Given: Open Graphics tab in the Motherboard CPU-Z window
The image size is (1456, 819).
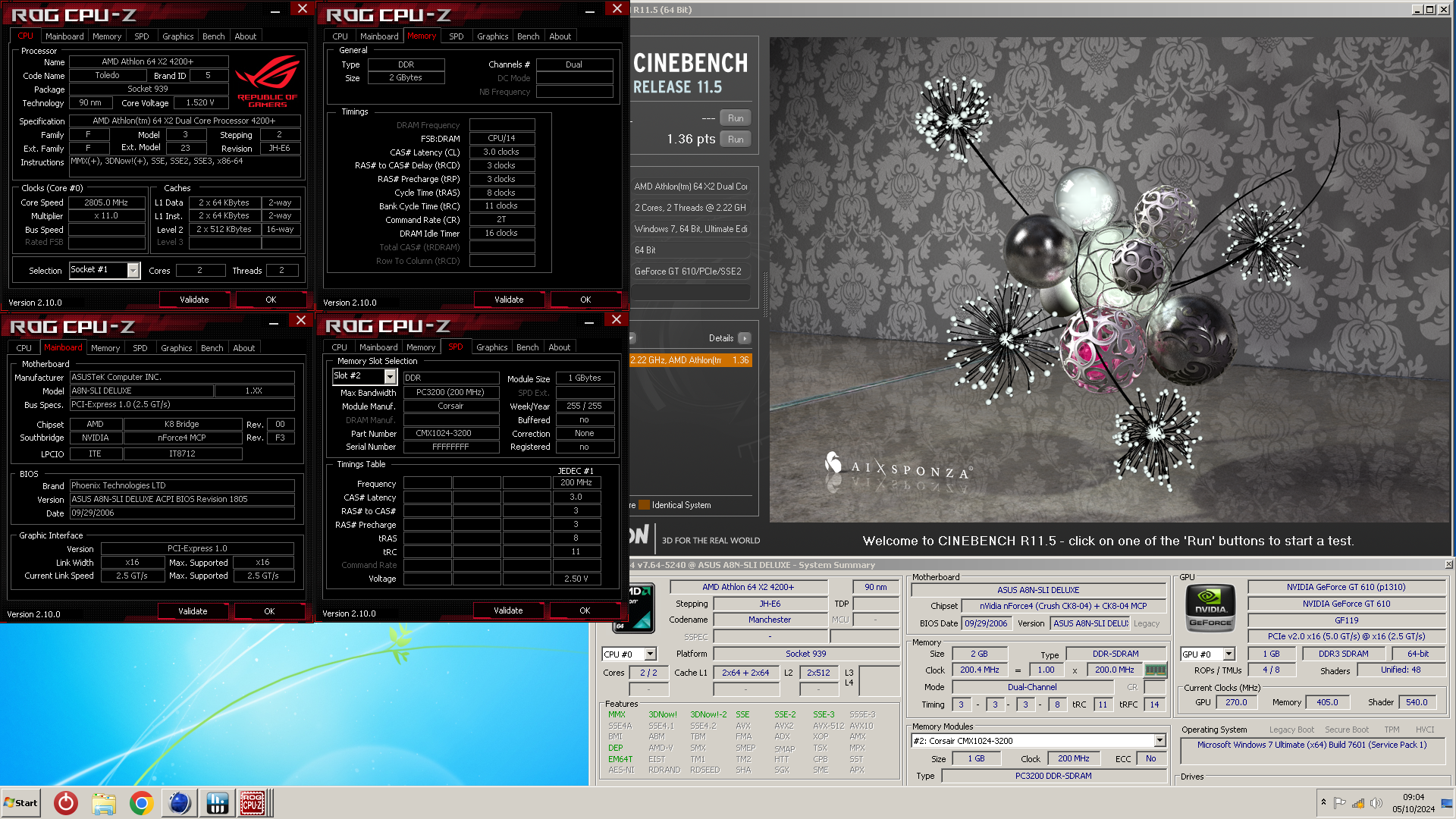Looking at the screenshot, I should pos(176,348).
